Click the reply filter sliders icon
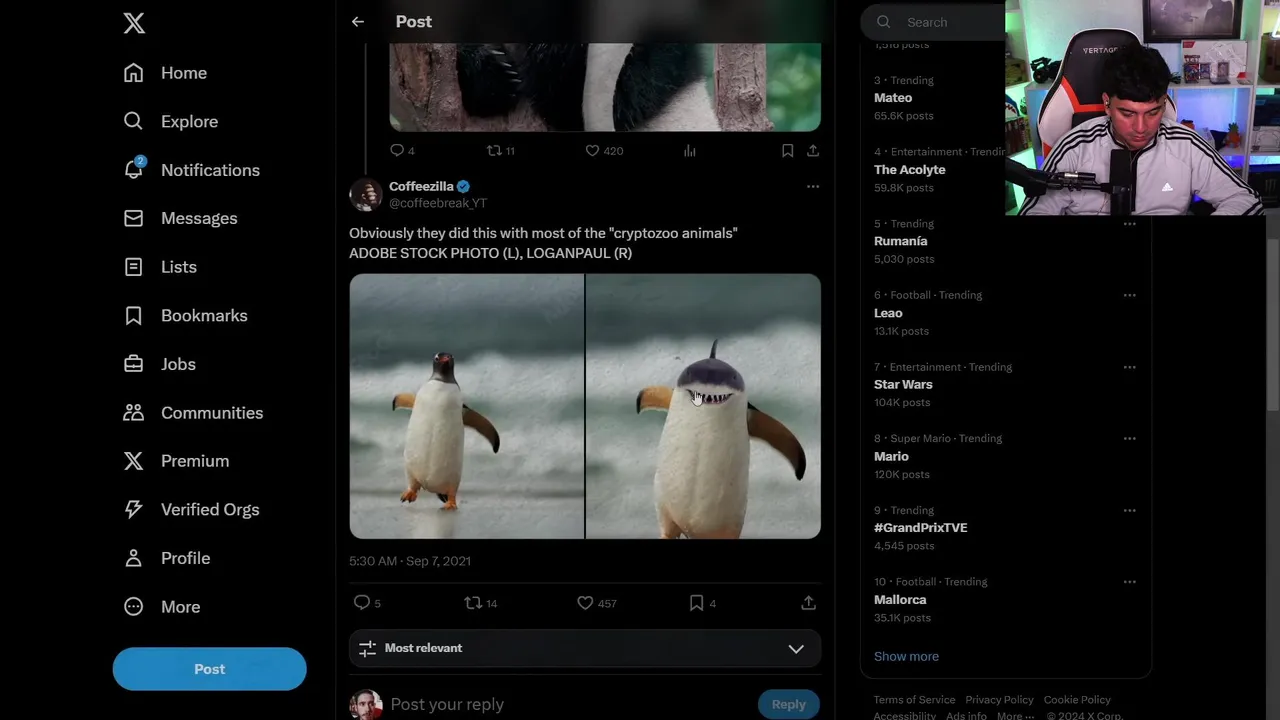The height and width of the screenshot is (720, 1280). click(367, 648)
